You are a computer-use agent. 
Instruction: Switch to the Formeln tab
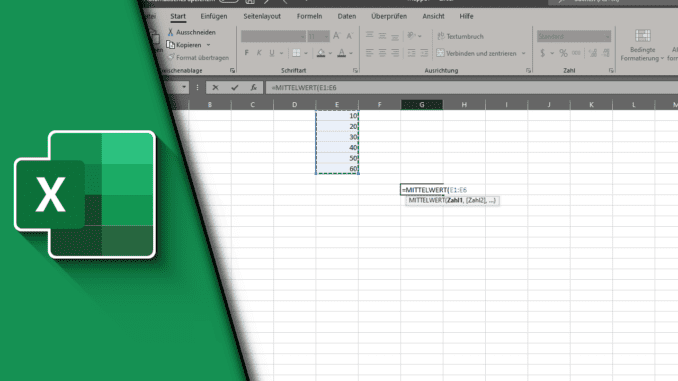(309, 16)
